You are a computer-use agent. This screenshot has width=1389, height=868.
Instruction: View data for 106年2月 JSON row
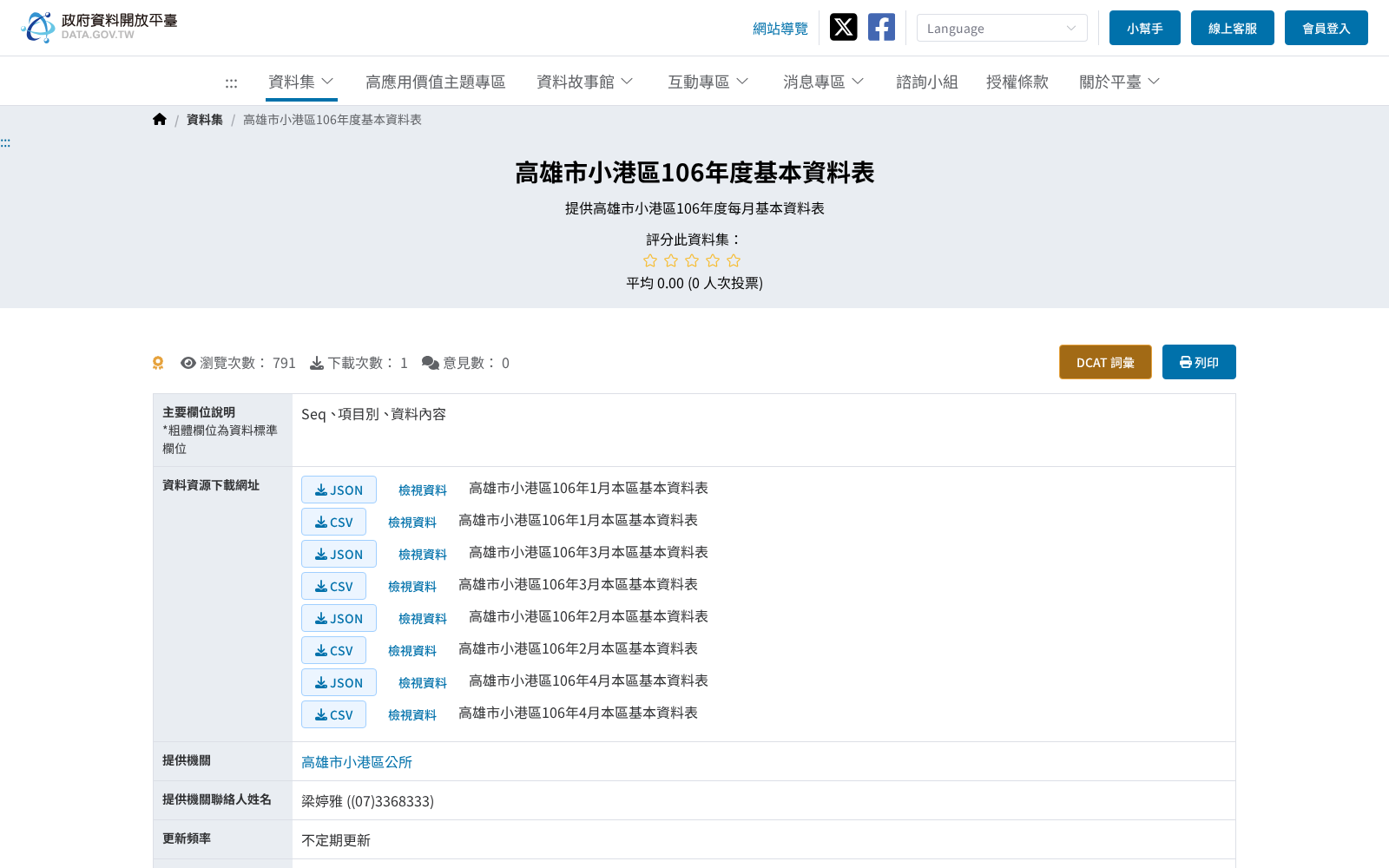(423, 619)
